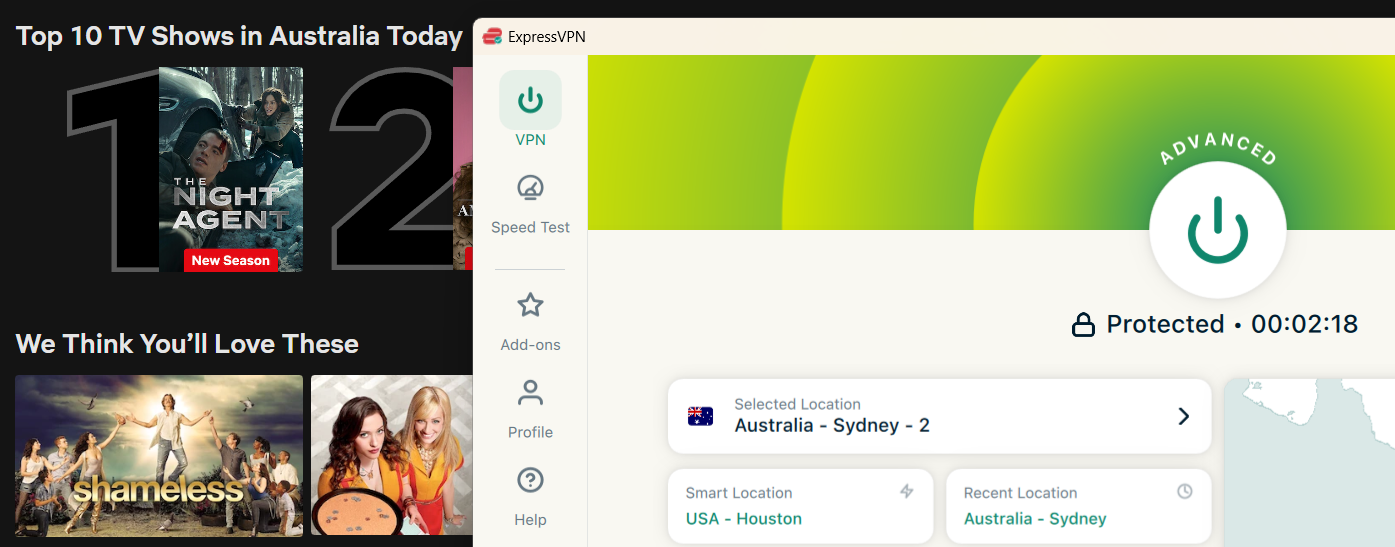Open the VPN tab in ExpressVPN sidebar
This screenshot has height=547, width=1395.
click(530, 110)
